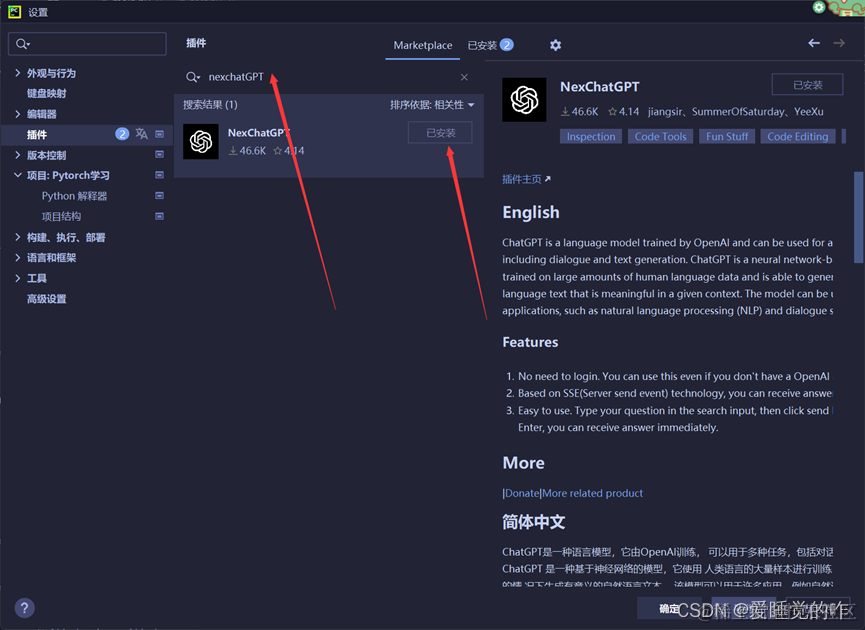Switch to the 已安装 tab
This screenshot has width=865, height=630.
pos(490,45)
